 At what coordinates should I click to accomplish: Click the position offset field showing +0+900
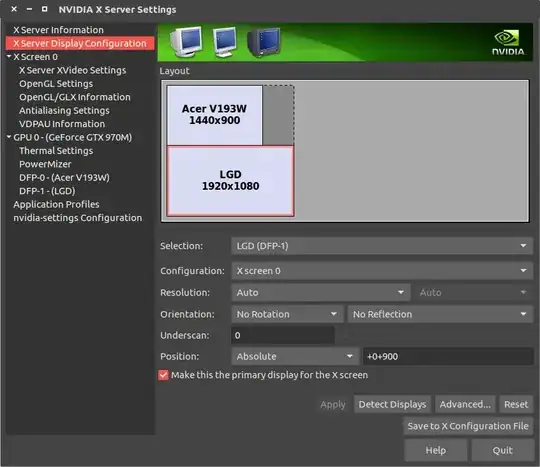(x=448, y=356)
